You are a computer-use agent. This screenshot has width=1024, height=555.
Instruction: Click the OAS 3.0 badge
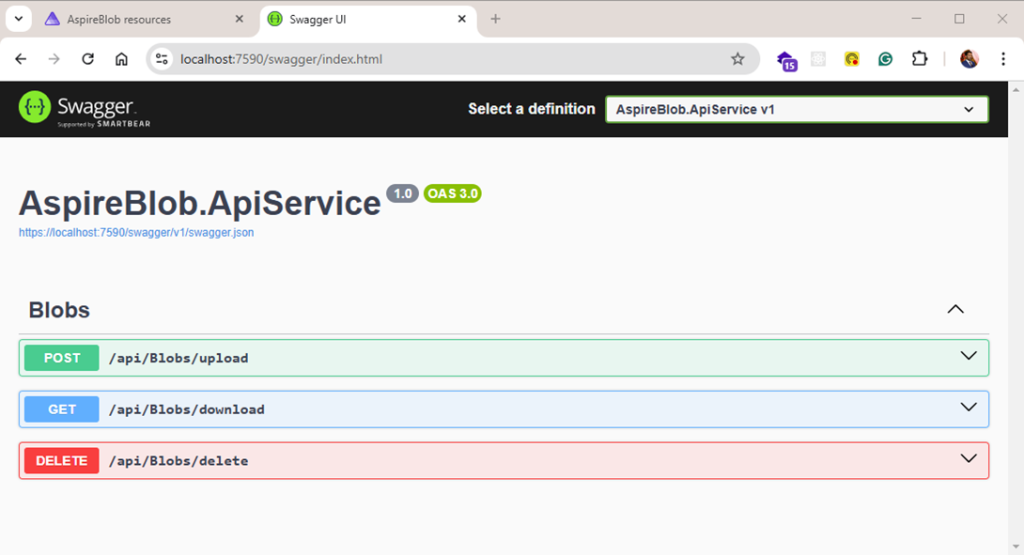click(453, 193)
